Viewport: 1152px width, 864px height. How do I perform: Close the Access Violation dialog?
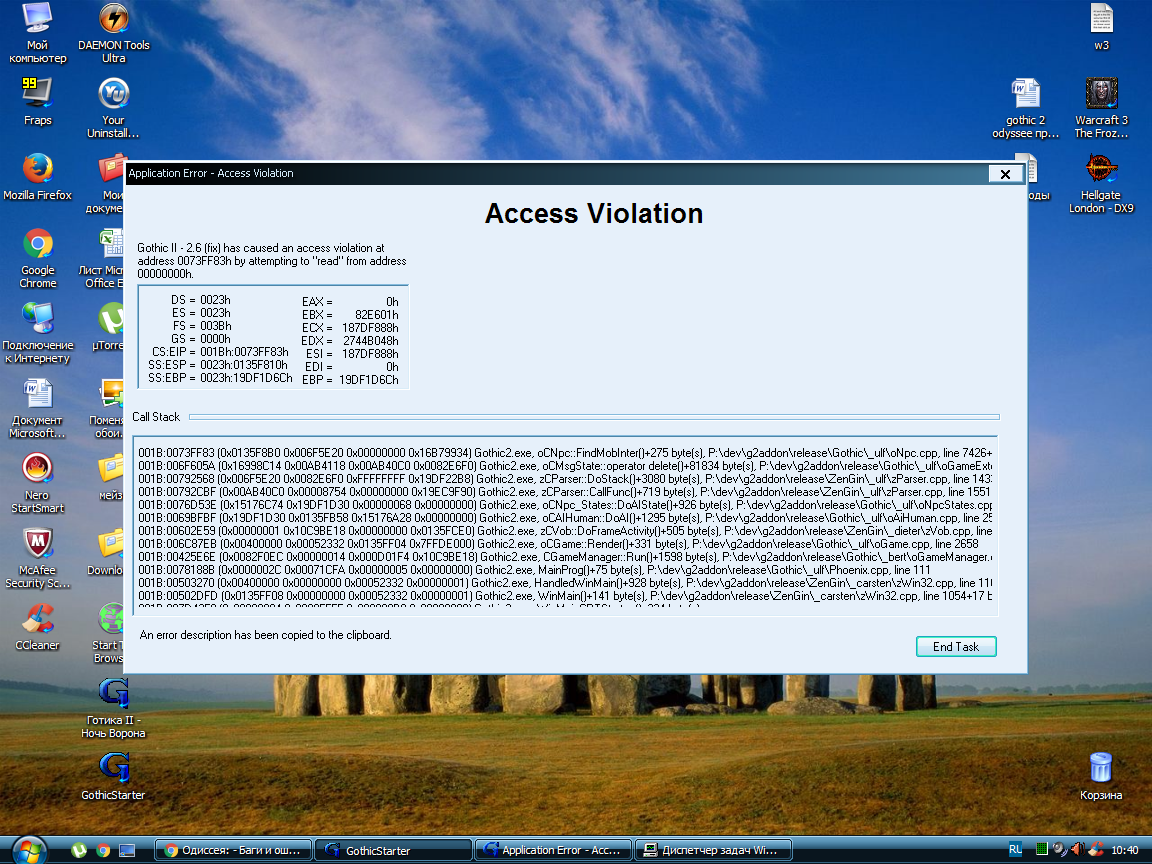[1005, 173]
